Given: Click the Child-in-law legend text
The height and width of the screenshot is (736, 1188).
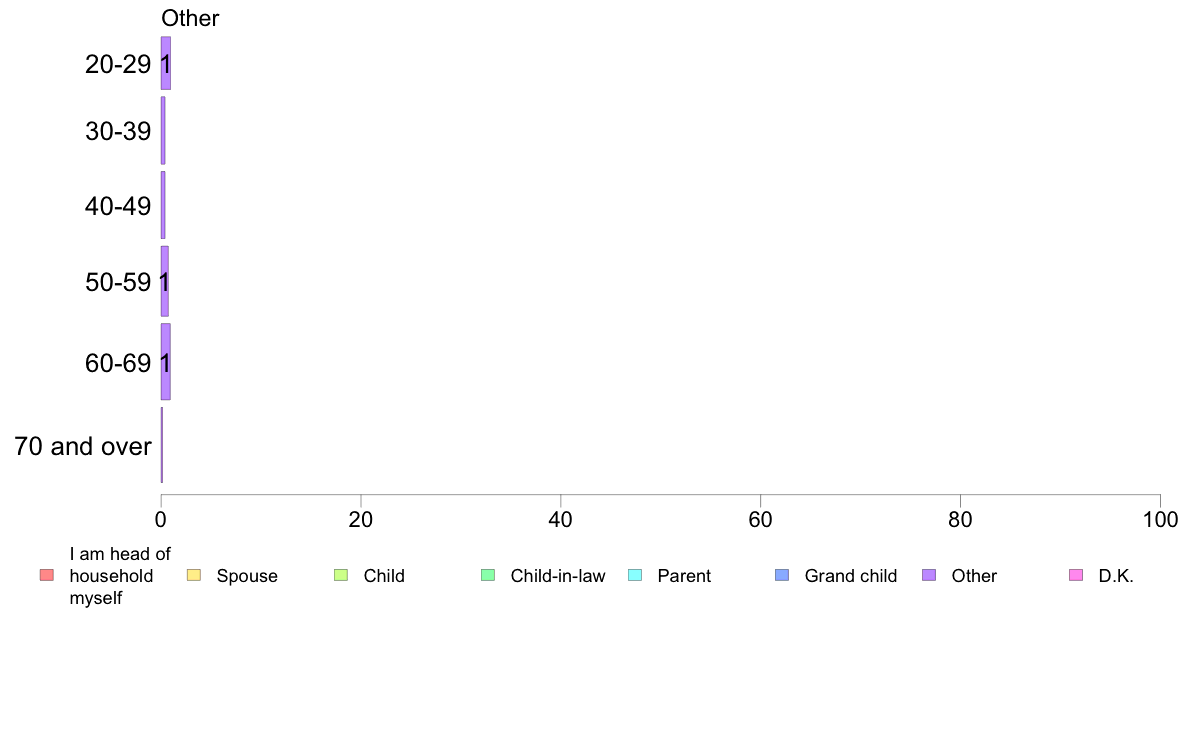Looking at the screenshot, I should [558, 576].
